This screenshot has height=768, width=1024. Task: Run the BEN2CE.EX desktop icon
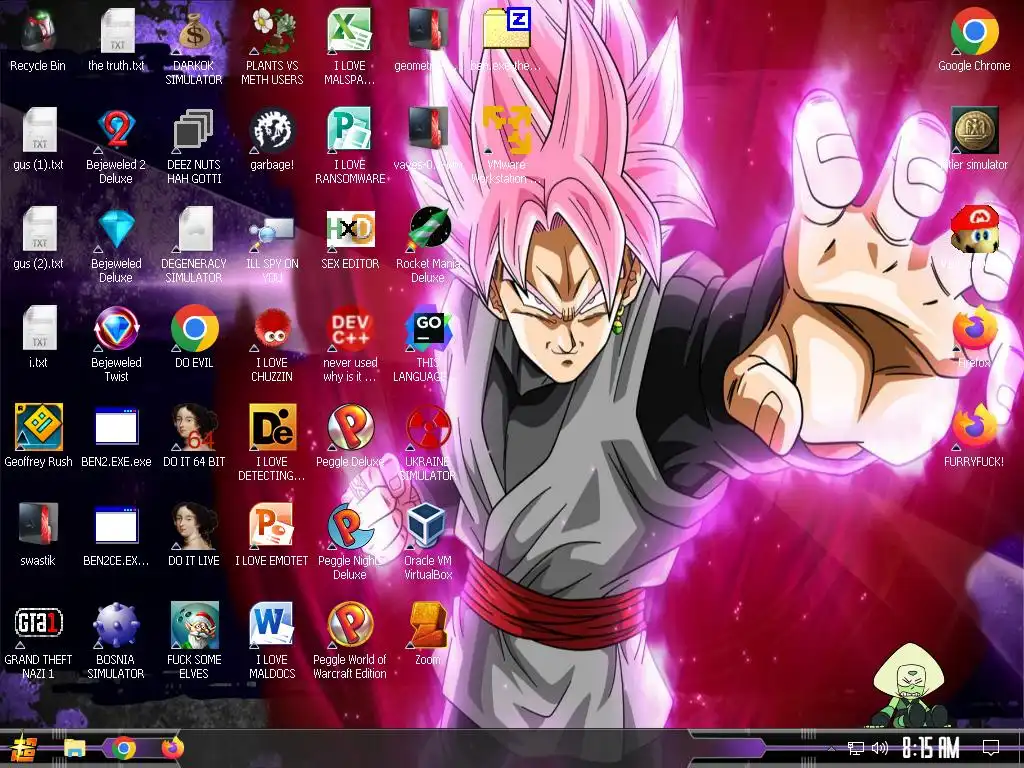[x=116, y=536]
